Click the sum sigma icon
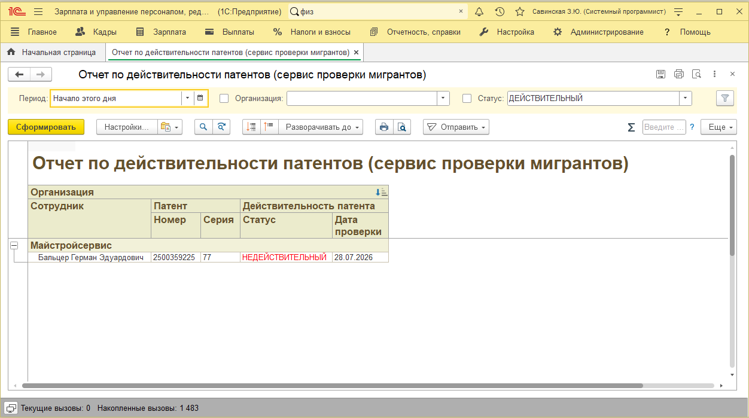 coord(631,127)
